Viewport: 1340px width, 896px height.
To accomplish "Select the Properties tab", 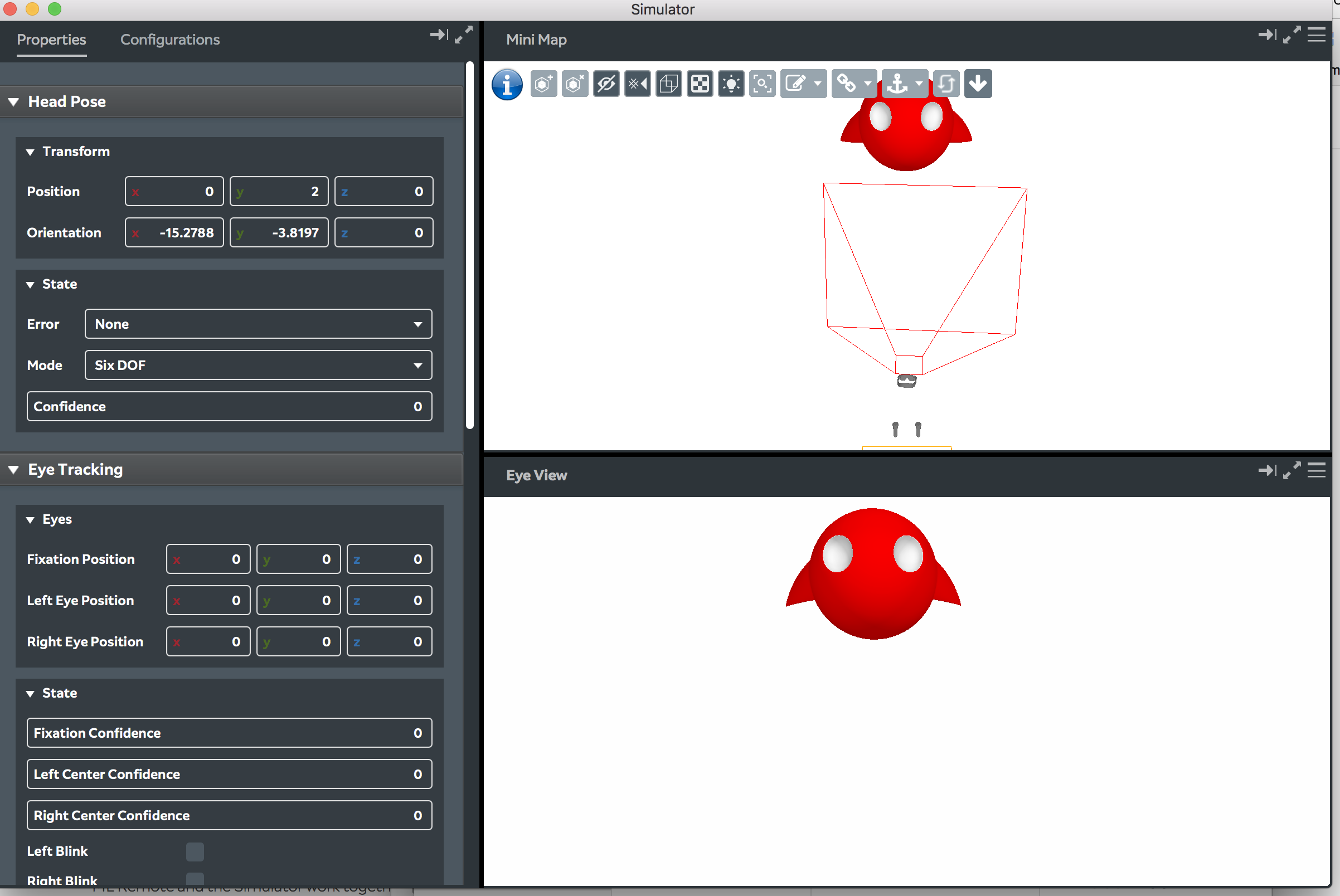I will [51, 40].
